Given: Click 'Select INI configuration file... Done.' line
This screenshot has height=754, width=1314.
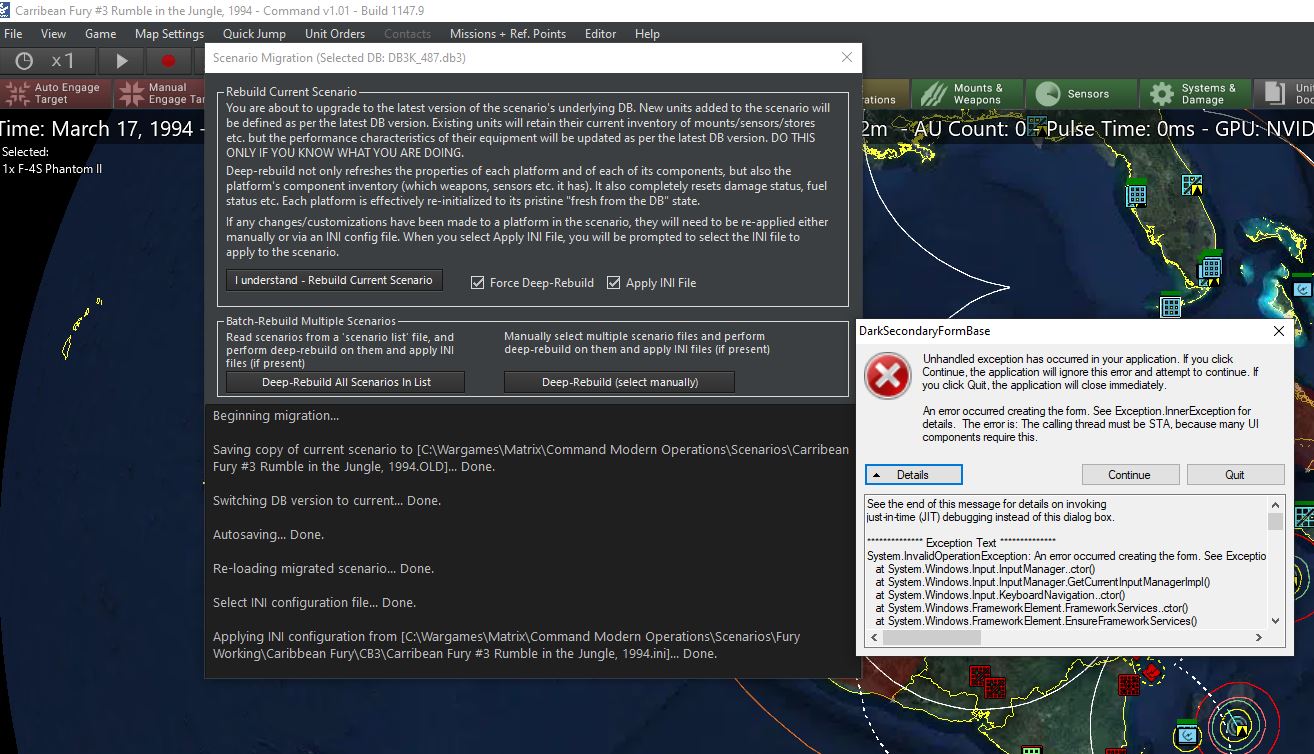Looking at the screenshot, I should [314, 602].
